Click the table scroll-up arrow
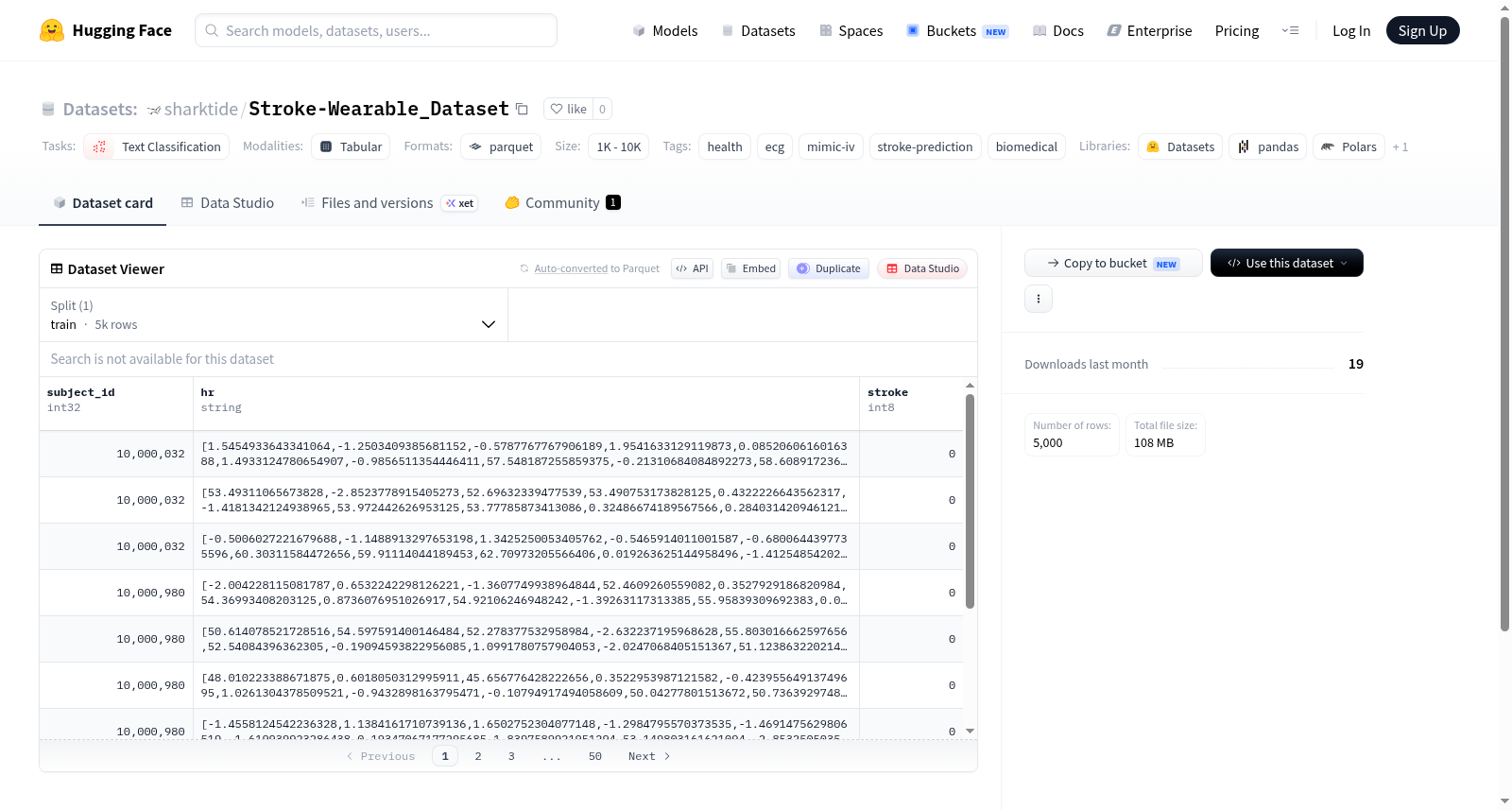Screen dimensions: 1512x810 click(x=970, y=386)
